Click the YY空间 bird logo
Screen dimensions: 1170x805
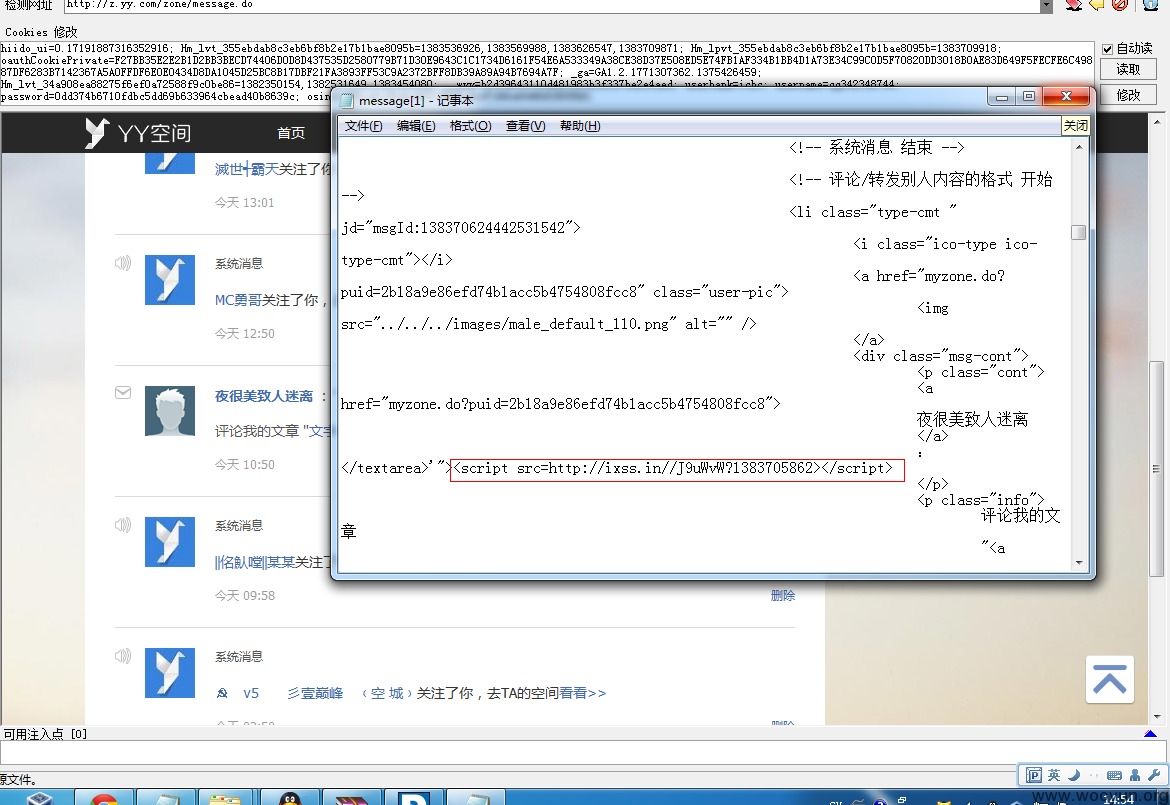click(96, 133)
